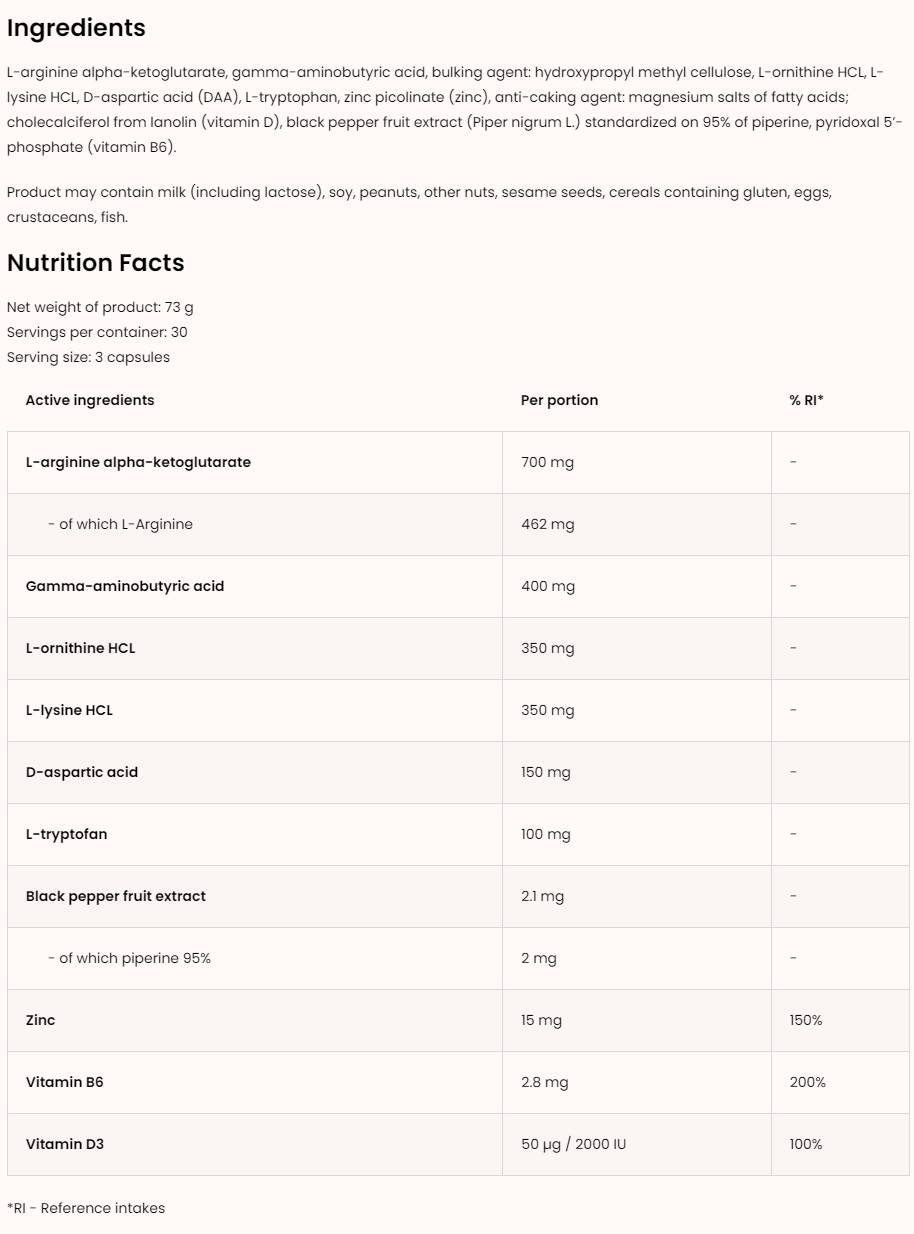The width and height of the screenshot is (914, 1234).
Task: Click the L-arginine alpha-ketoglutarate row label
Action: (138, 462)
